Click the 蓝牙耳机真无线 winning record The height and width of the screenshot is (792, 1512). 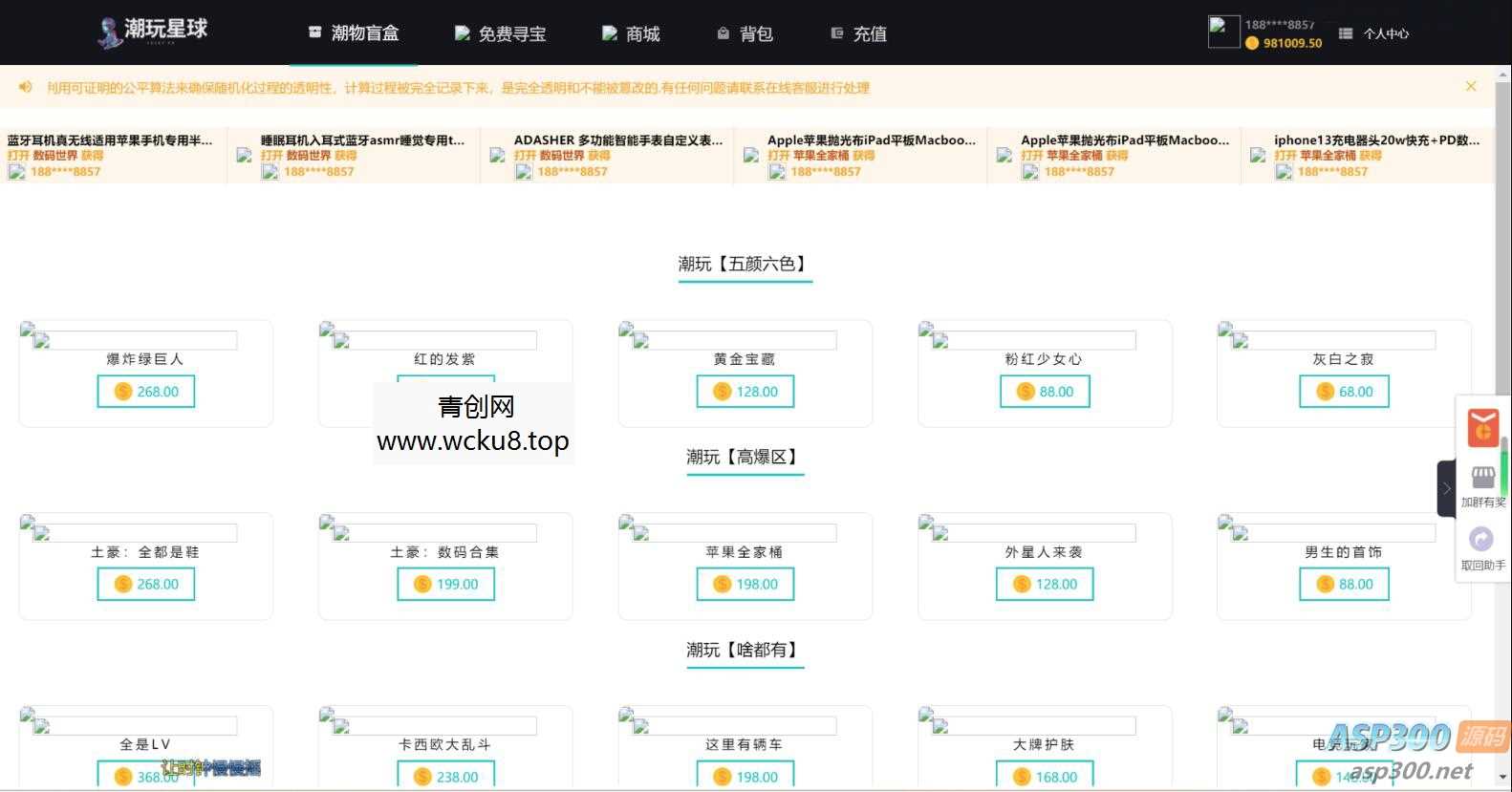(111, 155)
